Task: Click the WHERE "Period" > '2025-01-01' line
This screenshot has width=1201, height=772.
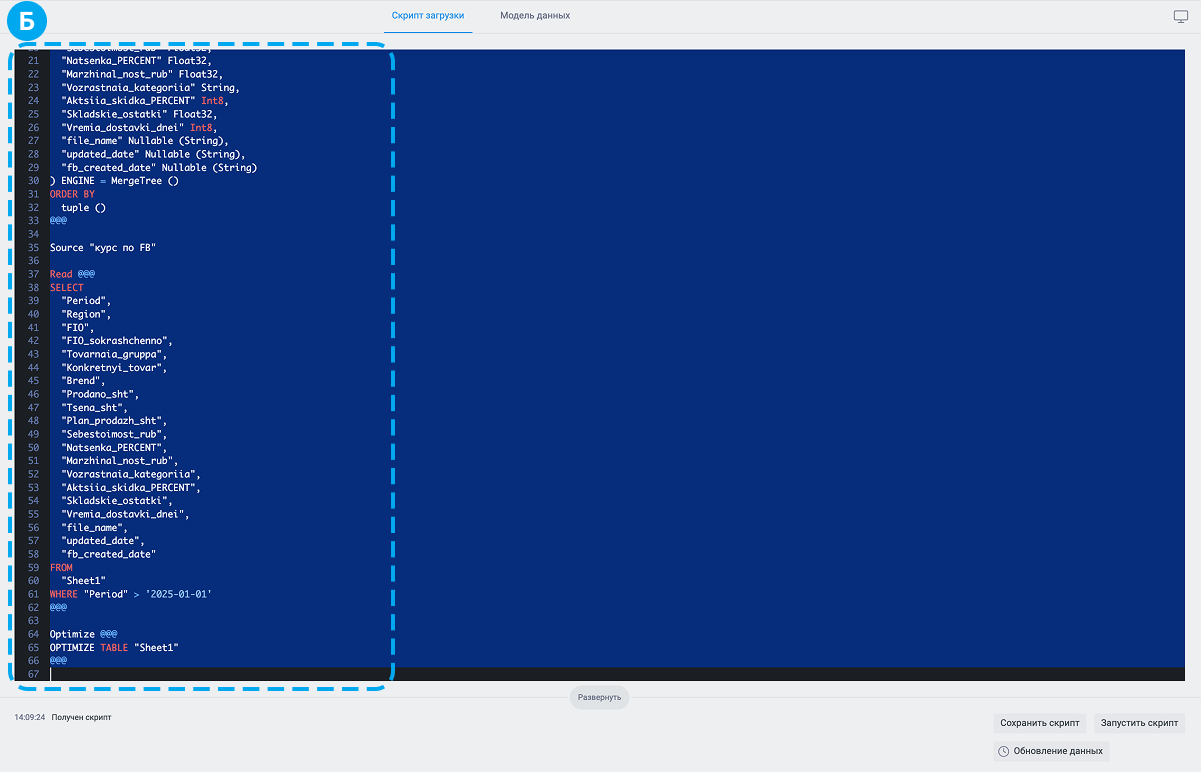Action: tap(131, 594)
